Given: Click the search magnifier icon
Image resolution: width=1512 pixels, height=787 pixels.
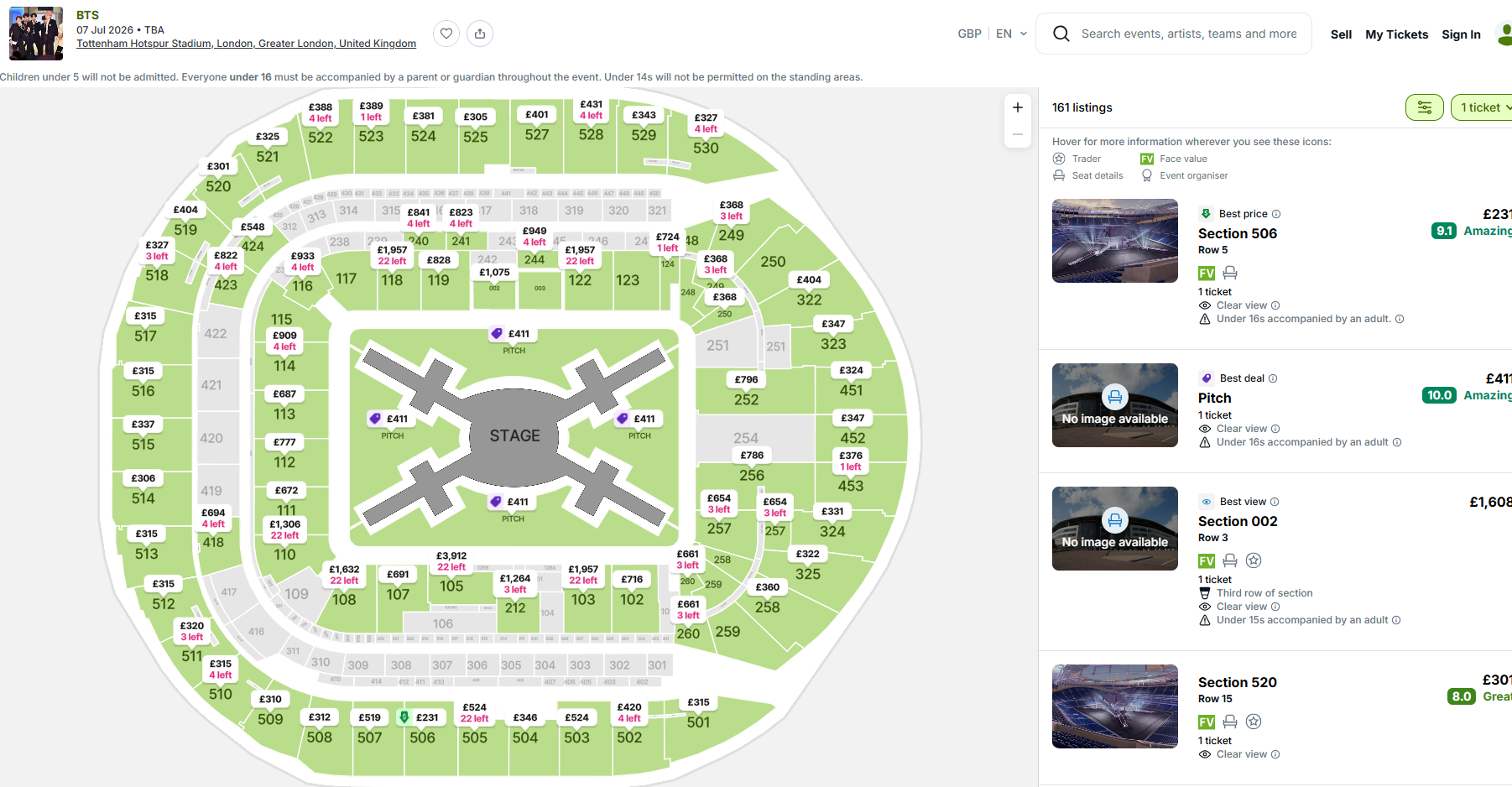Looking at the screenshot, I should 1061,34.
